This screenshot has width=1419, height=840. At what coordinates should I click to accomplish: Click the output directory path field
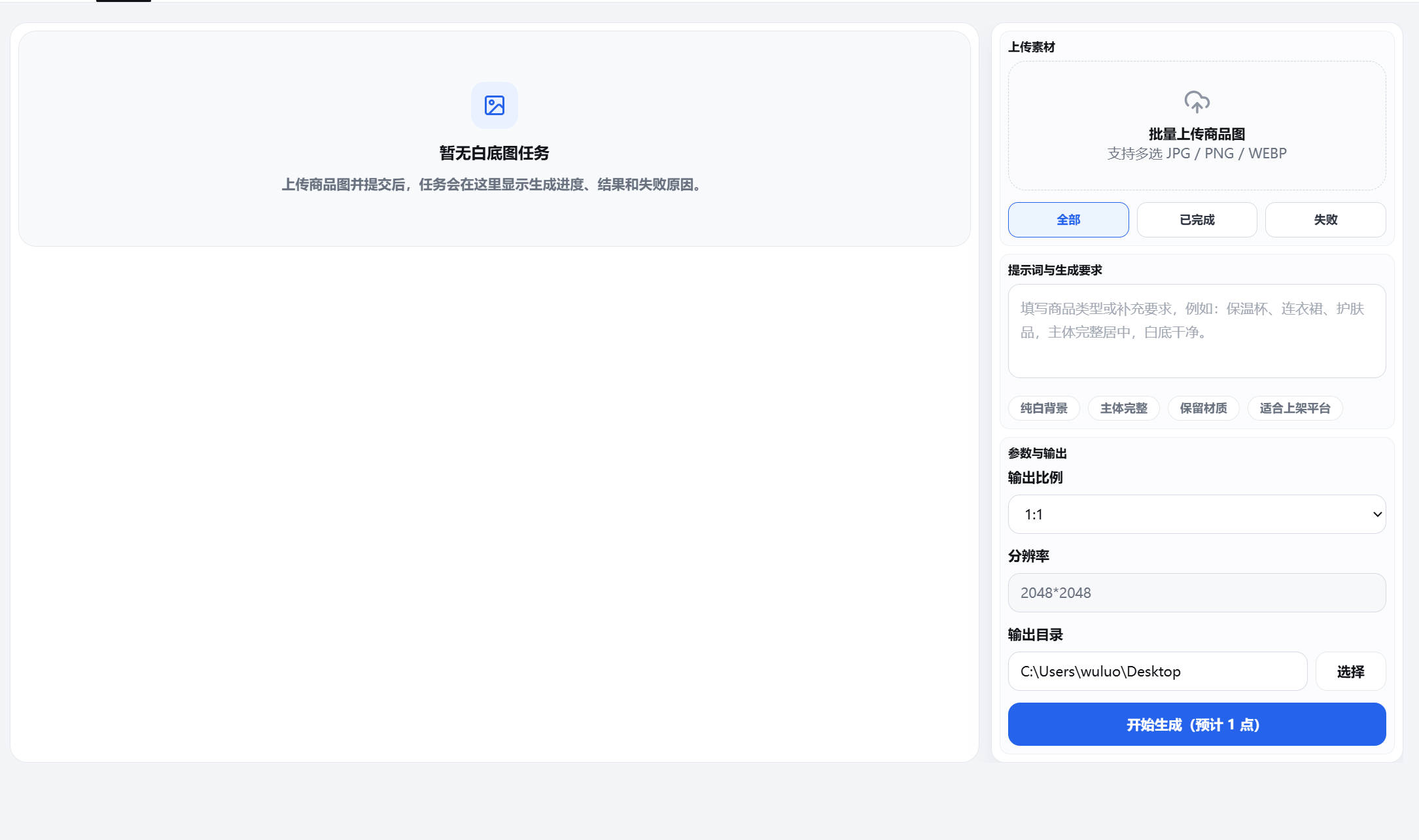click(x=1157, y=671)
